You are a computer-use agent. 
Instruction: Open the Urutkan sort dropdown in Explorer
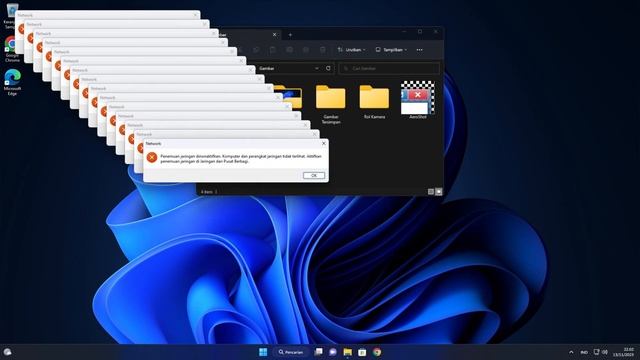coord(351,50)
